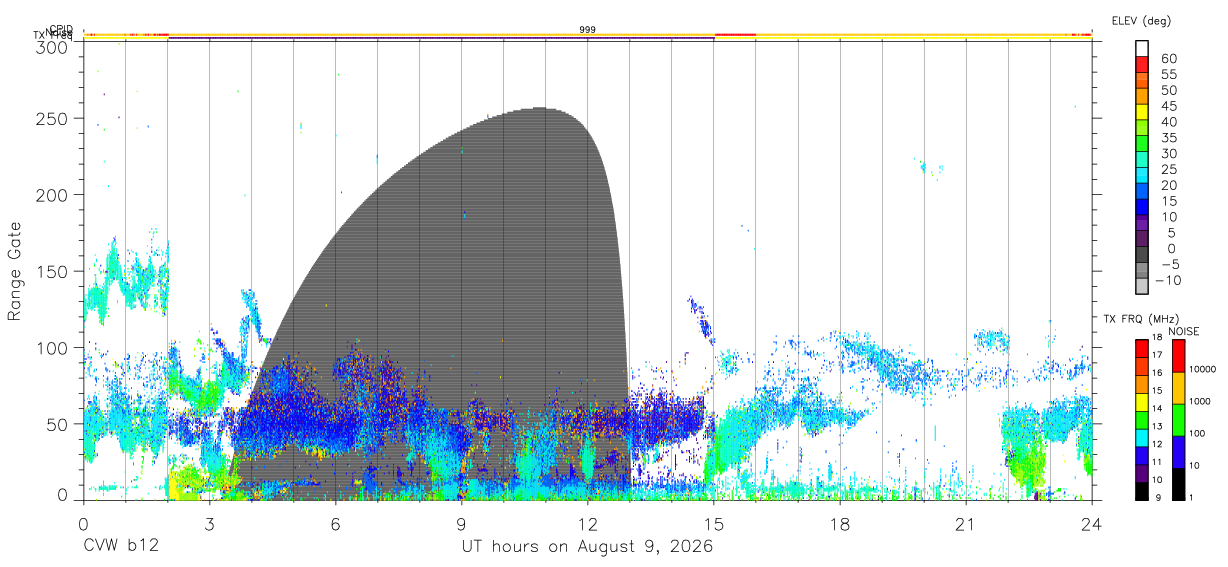Click the "300" range gate tick label
This screenshot has width=1228, height=567.
[52, 47]
